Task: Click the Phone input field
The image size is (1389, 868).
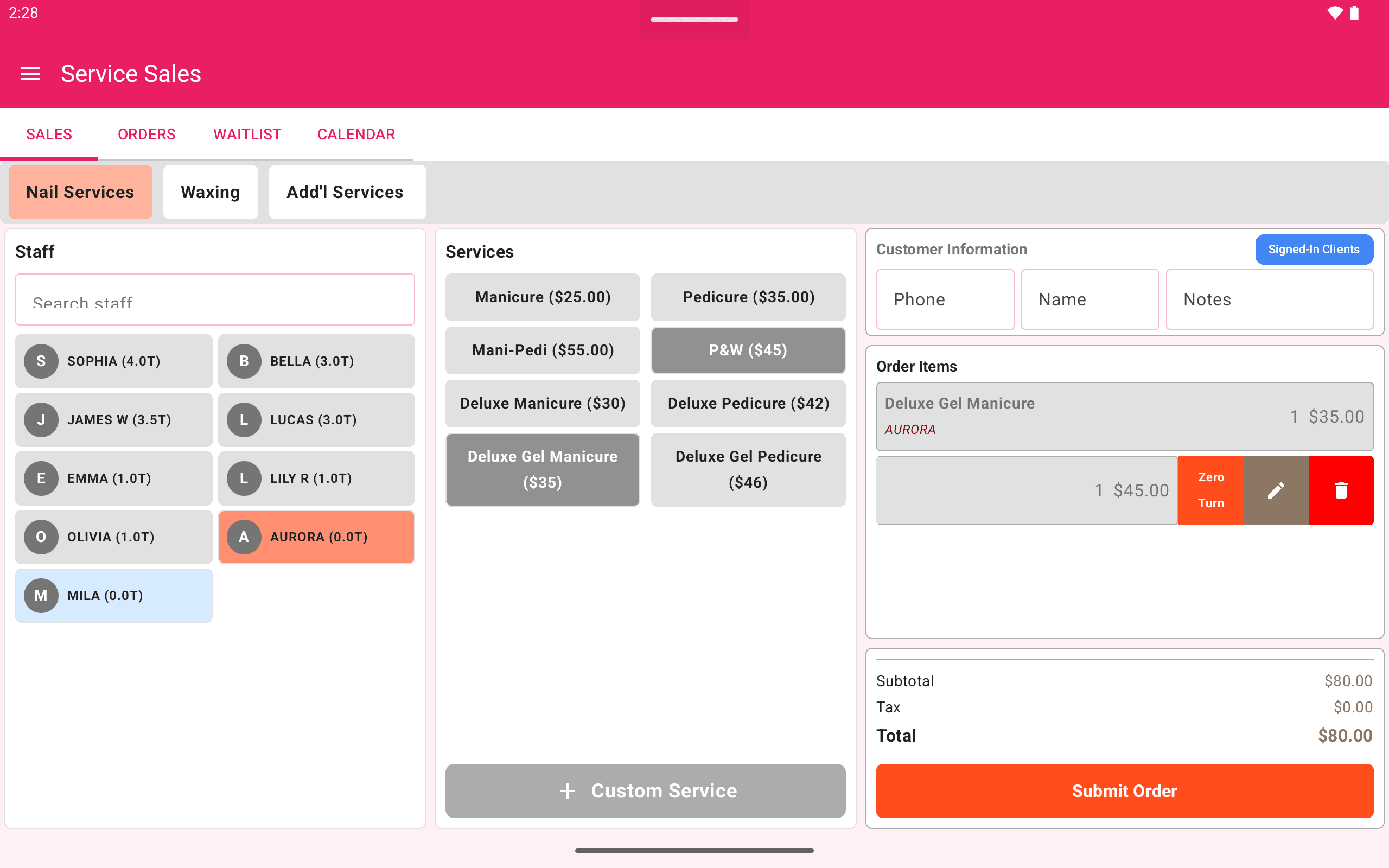Action: [x=945, y=299]
